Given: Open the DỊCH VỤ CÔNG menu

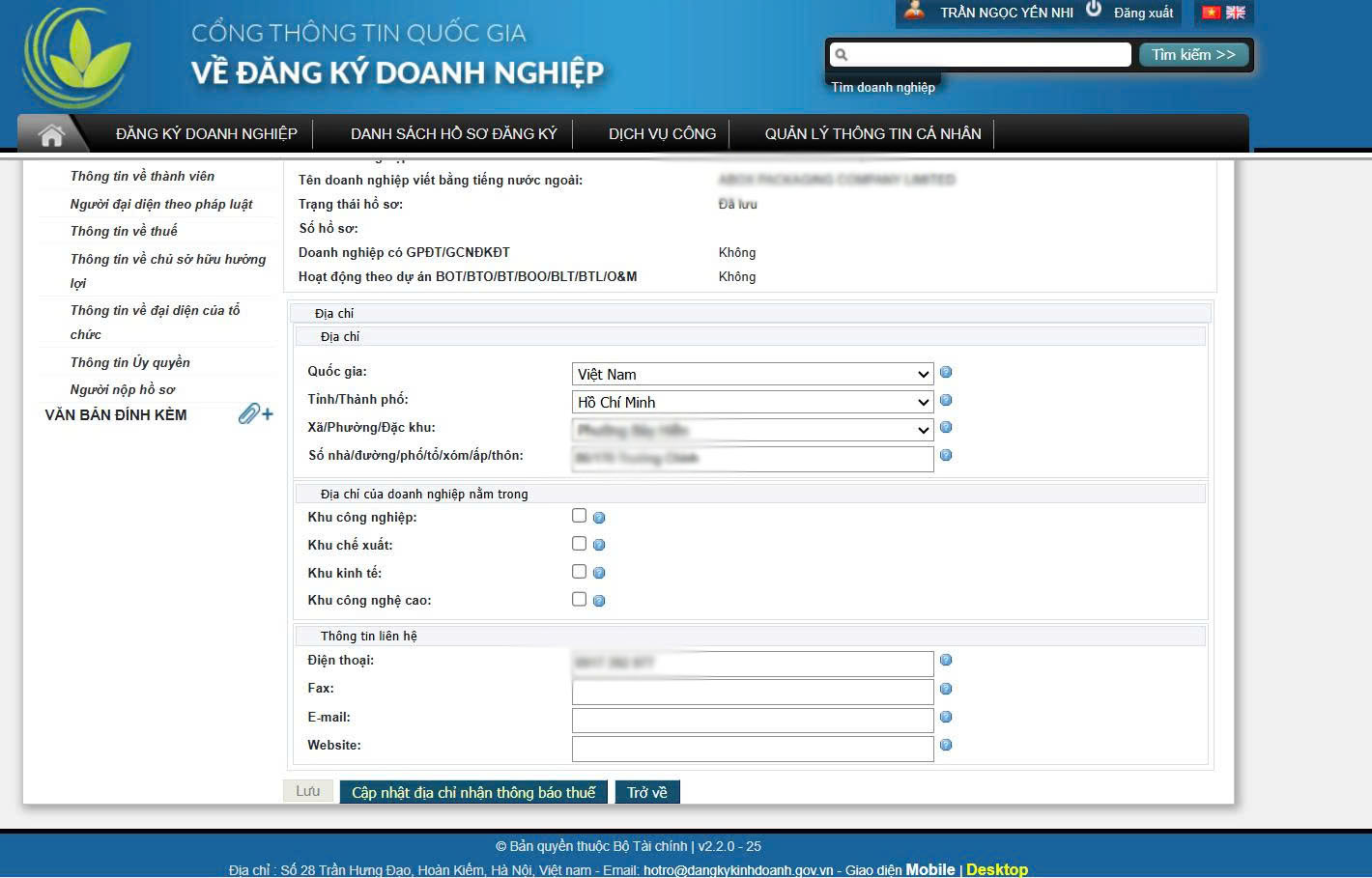Looking at the screenshot, I should (x=662, y=134).
